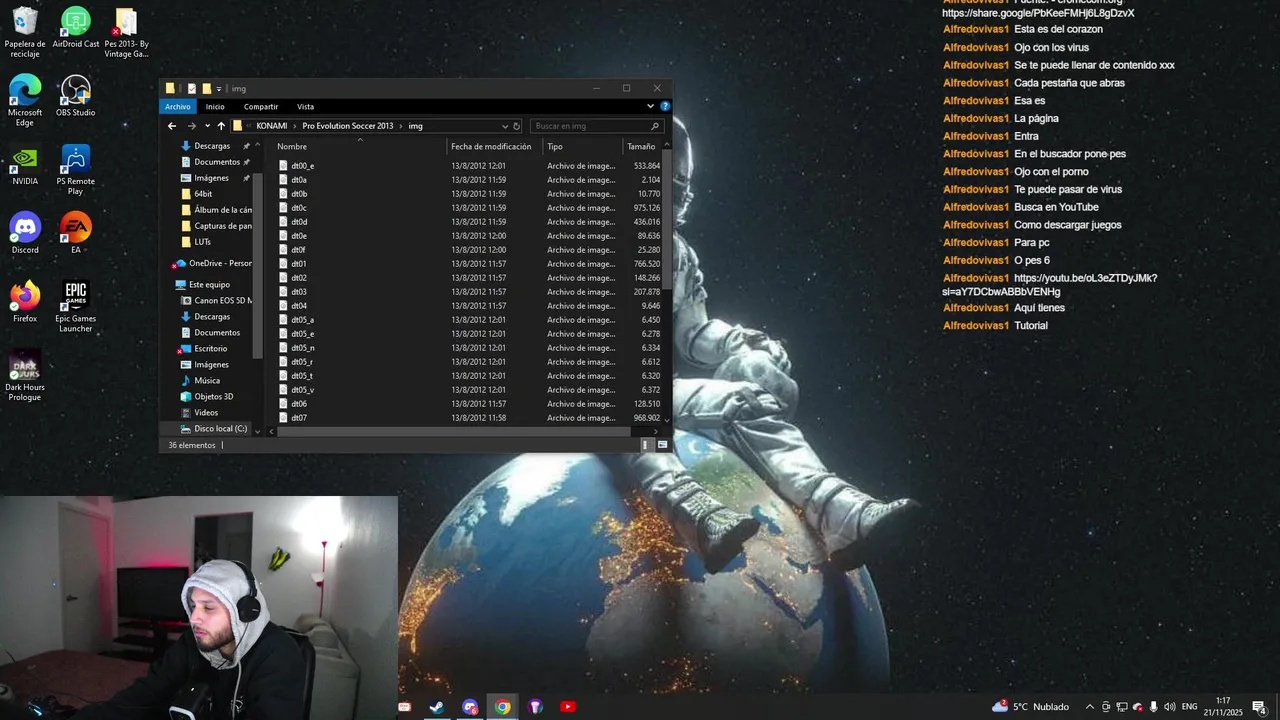Screen dimensions: 1280x720
Task: Open the NVIDIA desktop shortcut
Action: click(25, 165)
